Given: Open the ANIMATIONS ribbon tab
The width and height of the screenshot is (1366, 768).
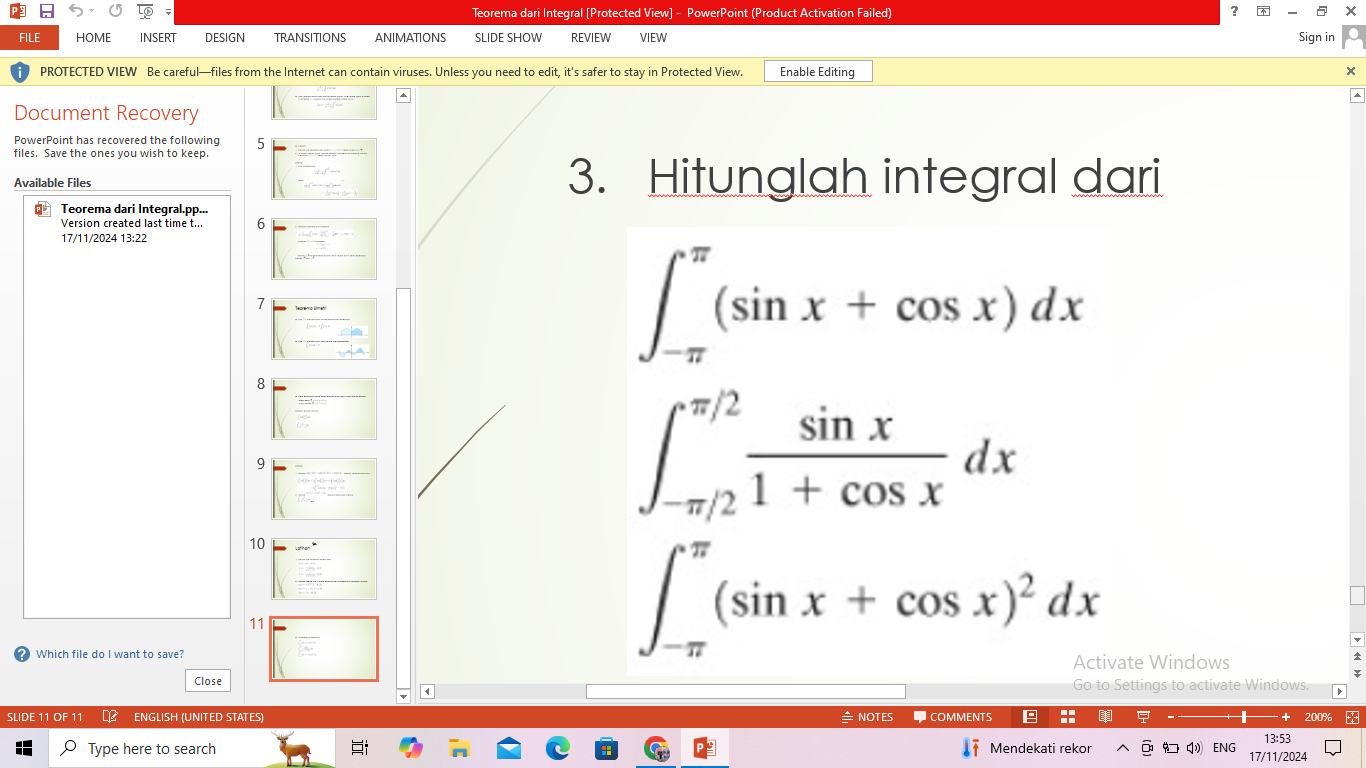Looking at the screenshot, I should [x=410, y=37].
